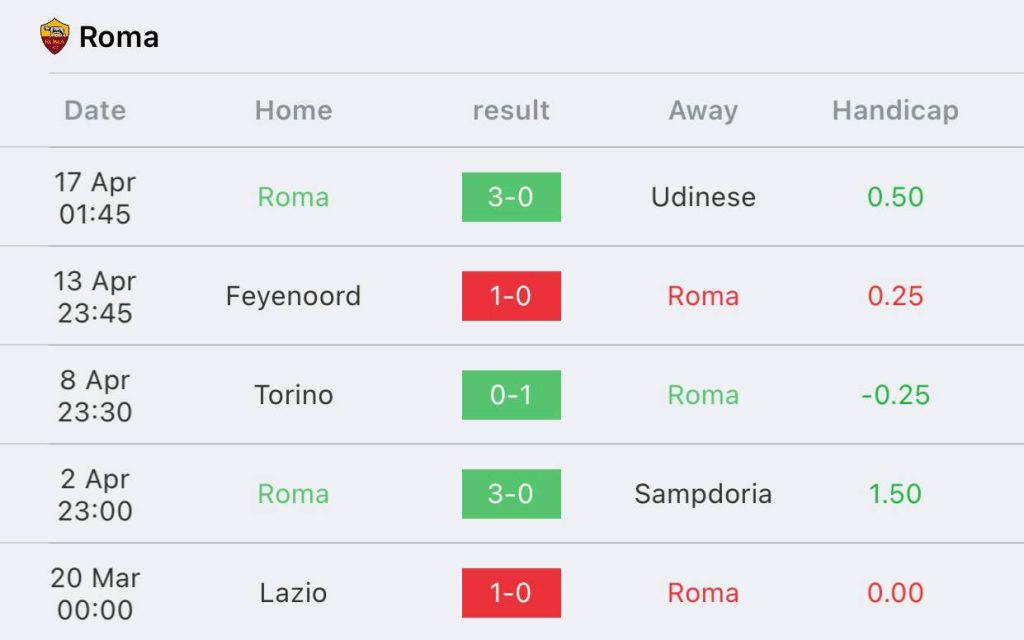This screenshot has width=1024, height=640.
Task: Open the 3-0 result versus Udinese
Action: click(x=511, y=197)
